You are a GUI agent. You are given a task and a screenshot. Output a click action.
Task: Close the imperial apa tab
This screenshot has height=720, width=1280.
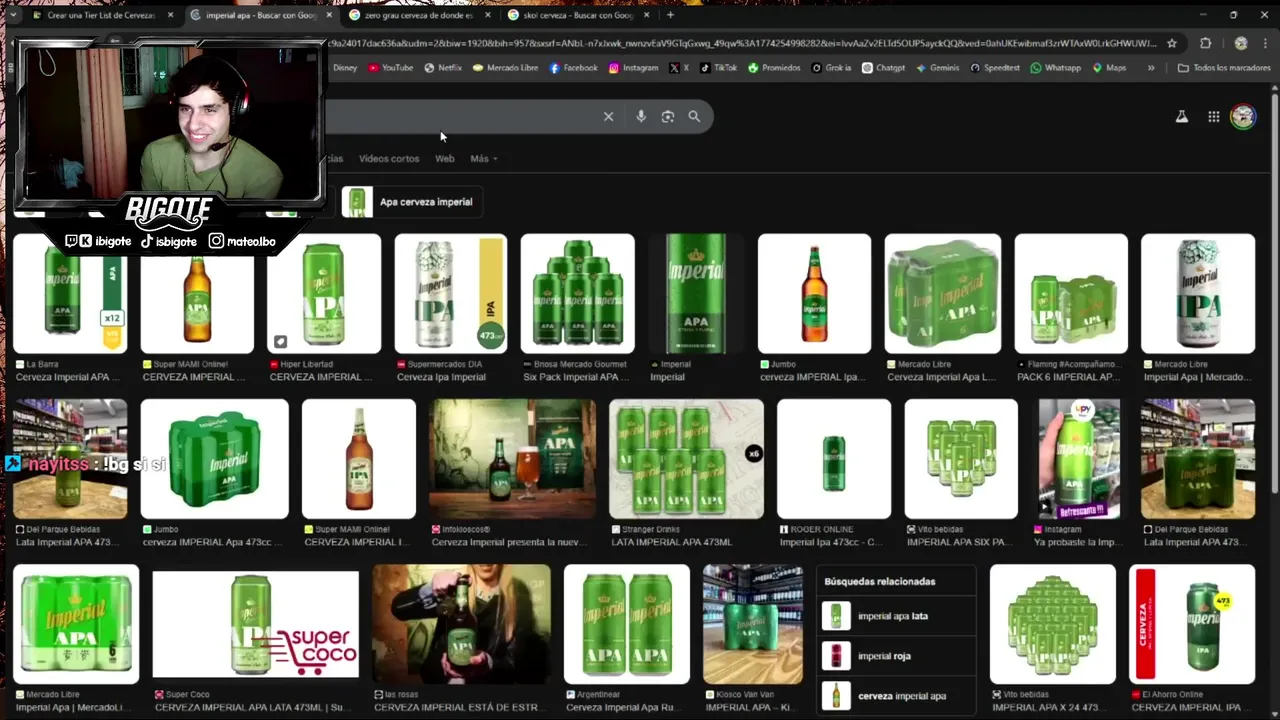tap(328, 15)
